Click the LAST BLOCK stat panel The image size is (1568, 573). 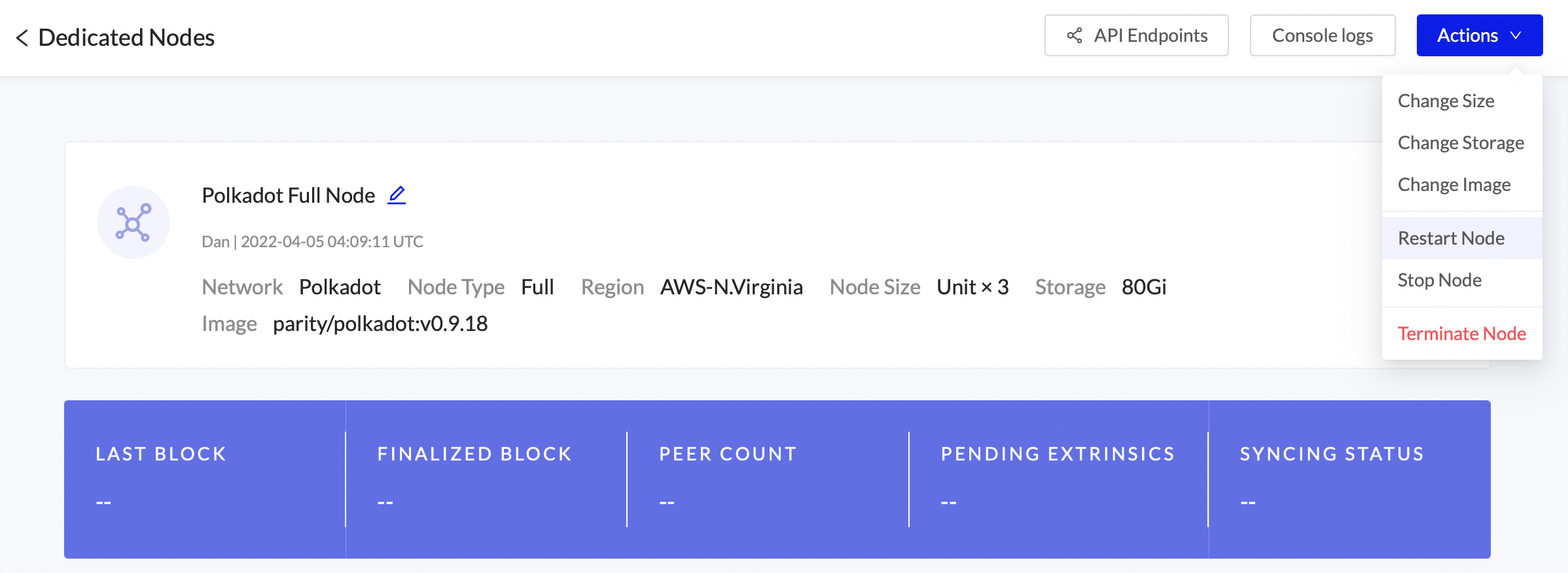pyautogui.click(x=204, y=479)
